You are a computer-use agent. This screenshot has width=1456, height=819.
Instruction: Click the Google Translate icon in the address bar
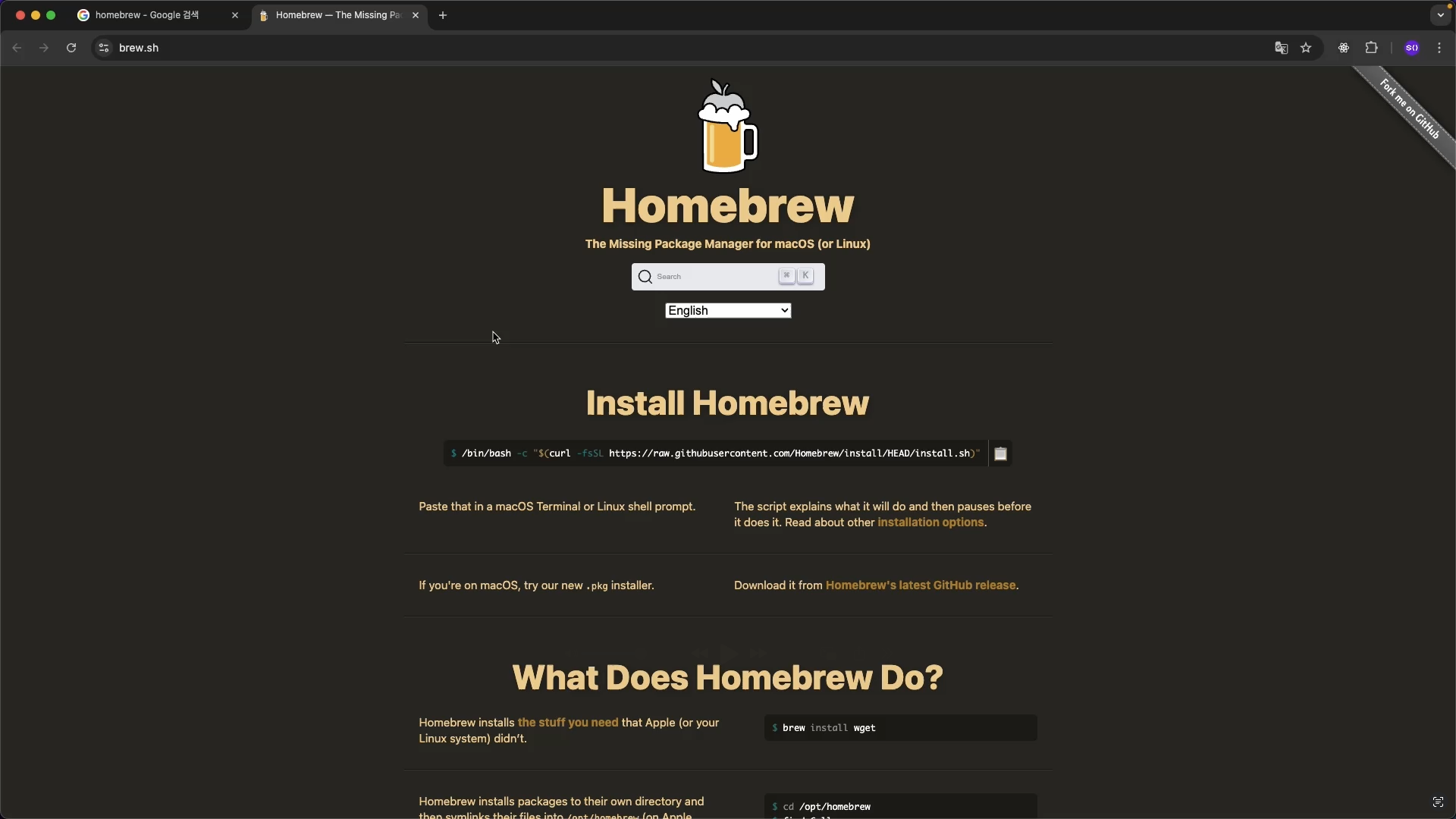[x=1281, y=48]
